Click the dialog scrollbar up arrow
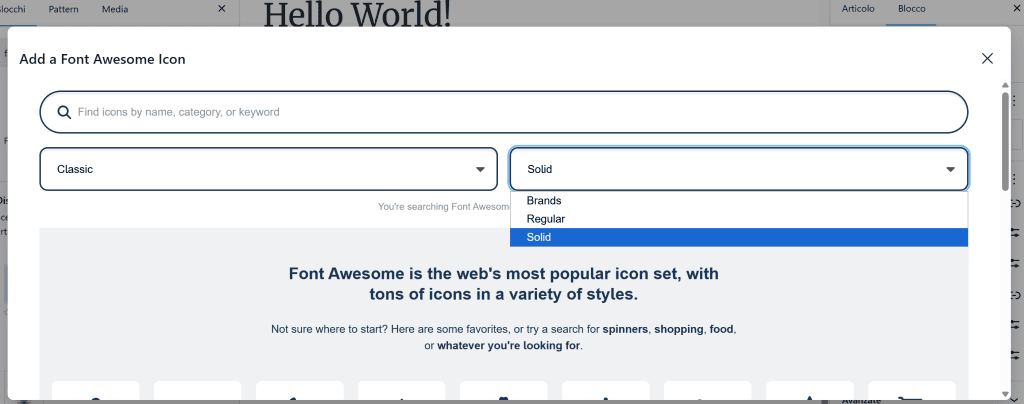The image size is (1024, 404). 1005,85
